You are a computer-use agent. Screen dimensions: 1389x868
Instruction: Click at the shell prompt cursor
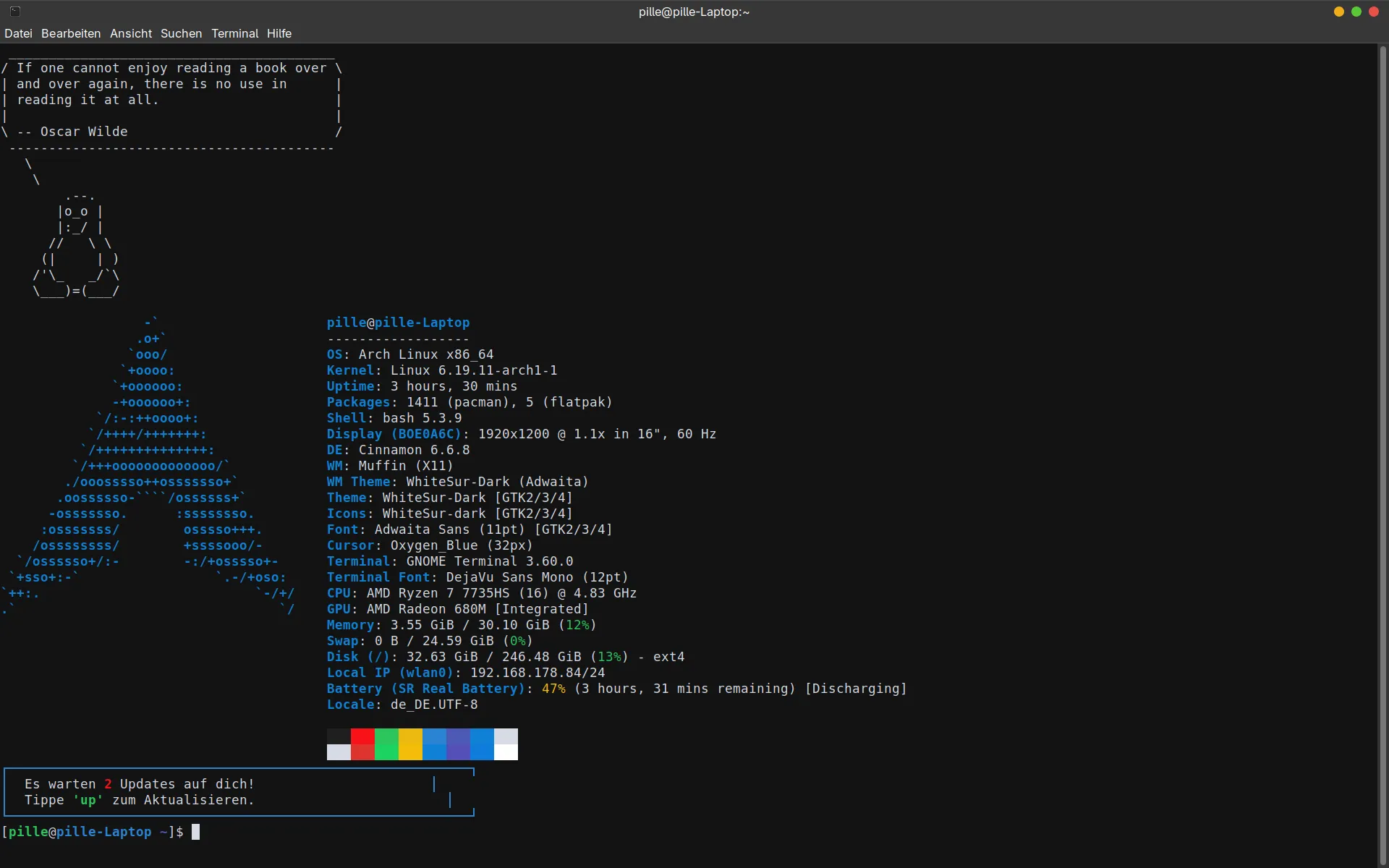coord(195,832)
